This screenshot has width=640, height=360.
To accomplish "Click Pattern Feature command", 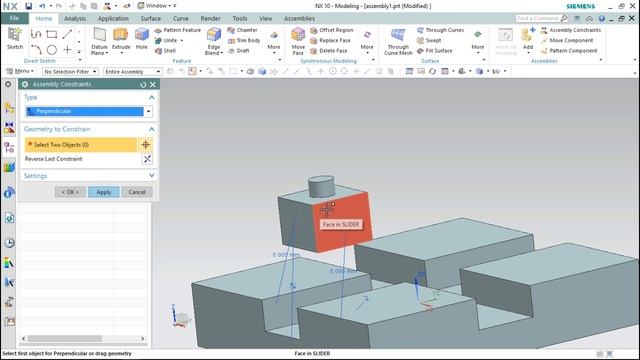I will pyautogui.click(x=178, y=30).
